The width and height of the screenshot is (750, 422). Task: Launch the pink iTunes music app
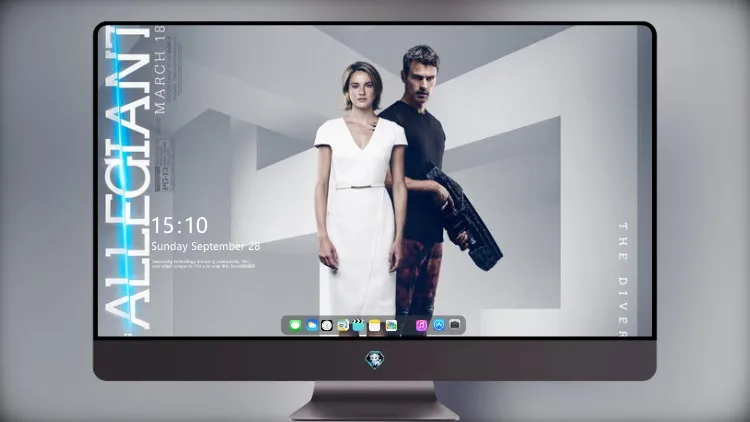tap(421, 325)
